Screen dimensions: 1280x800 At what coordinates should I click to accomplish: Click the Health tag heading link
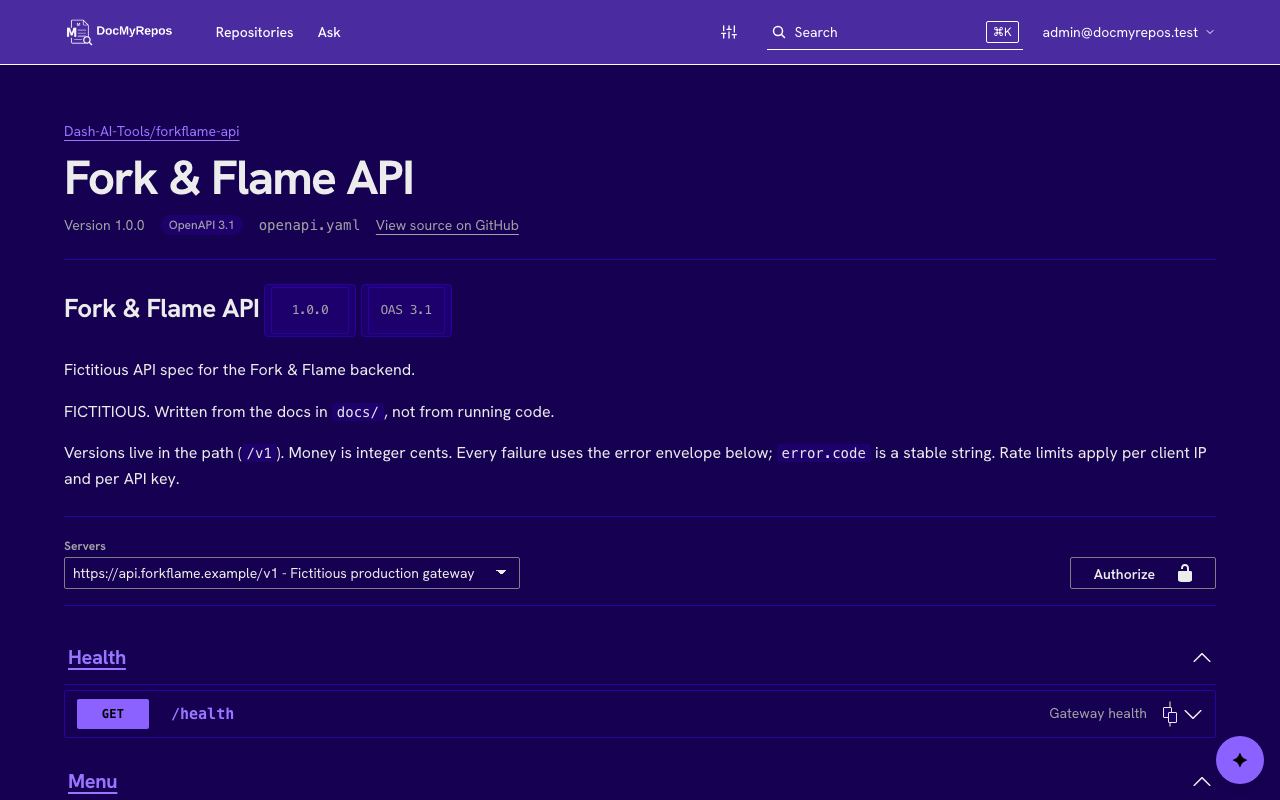97,657
